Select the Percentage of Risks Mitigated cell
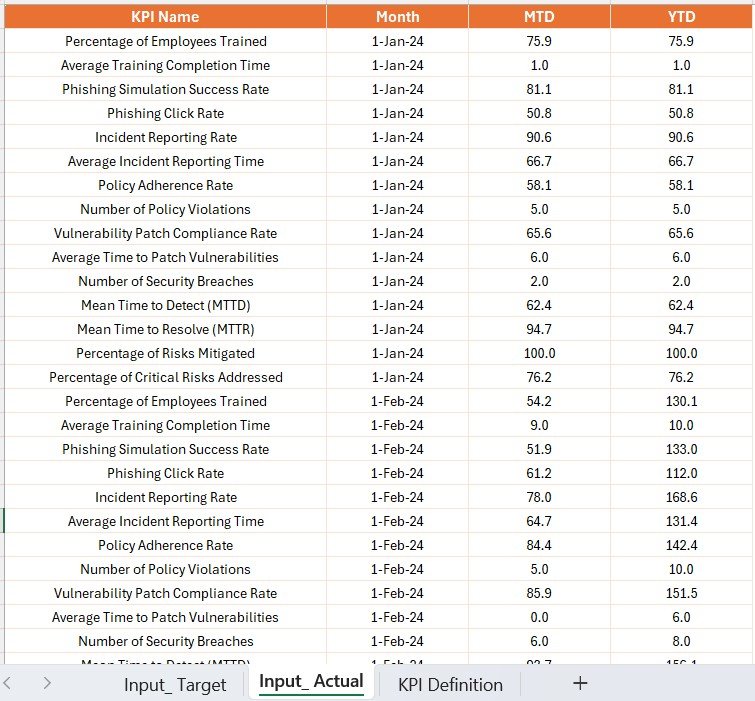 [x=165, y=353]
